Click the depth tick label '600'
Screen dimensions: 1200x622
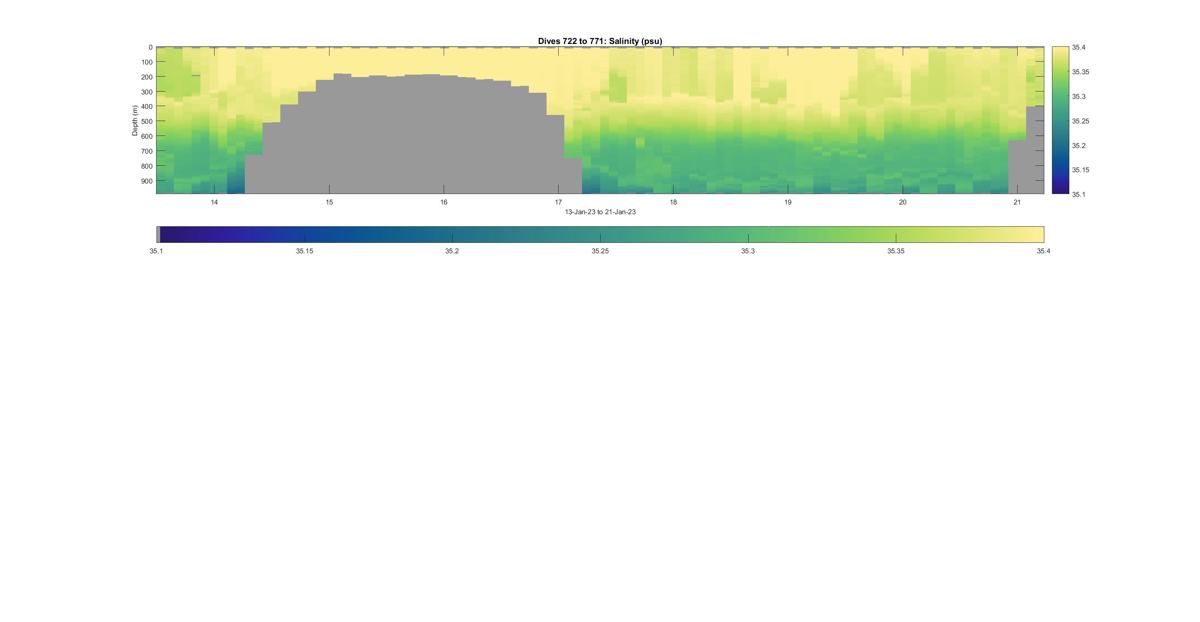tap(146, 136)
